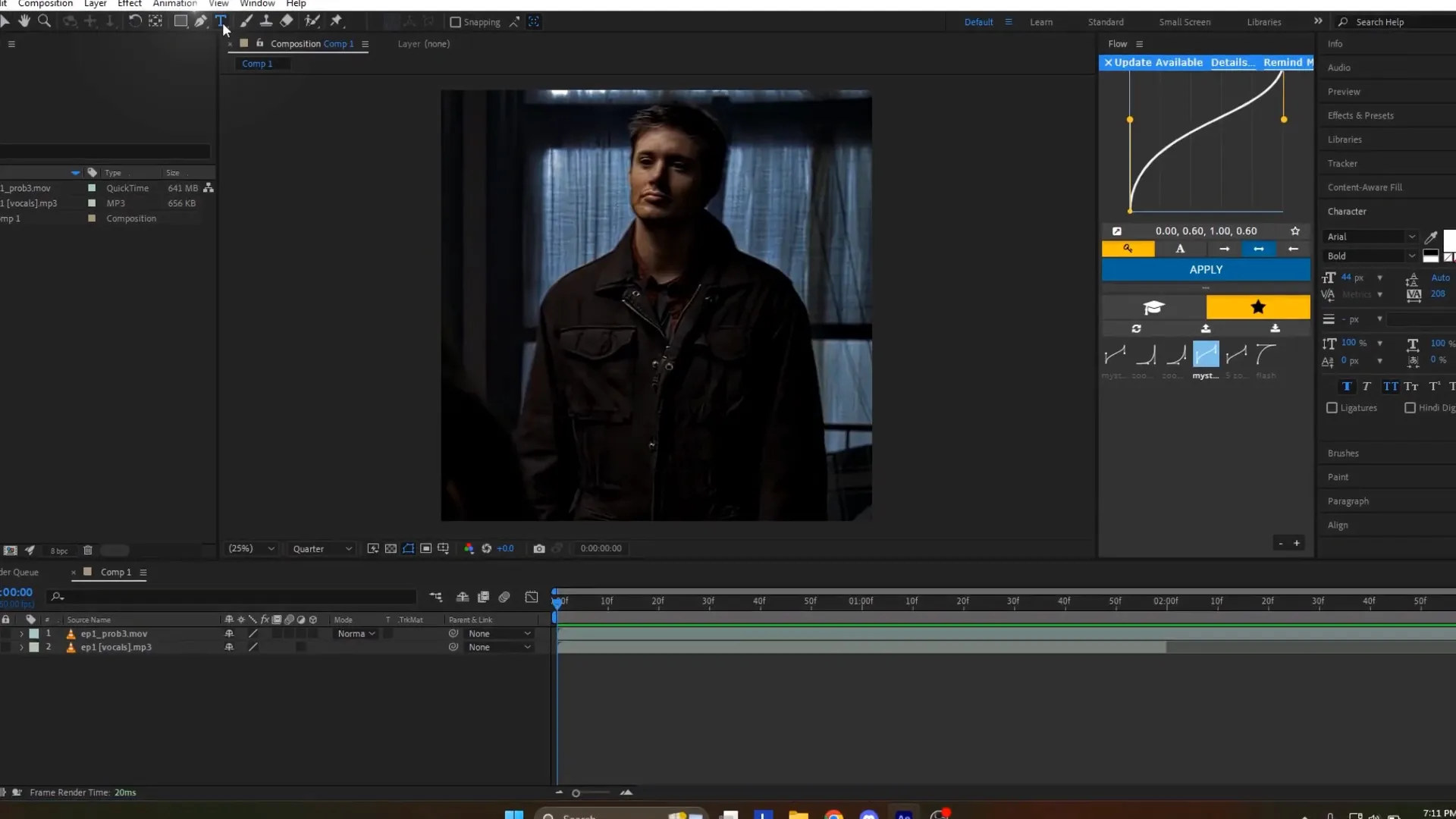Switch to the Learn workspace

click(x=1040, y=22)
